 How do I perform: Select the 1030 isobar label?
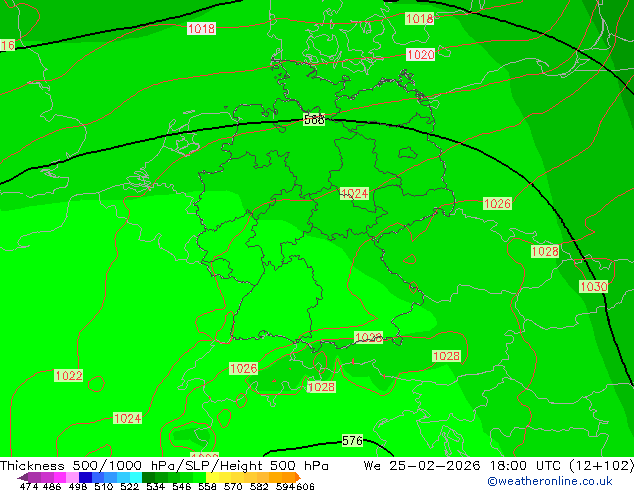[x=594, y=287]
